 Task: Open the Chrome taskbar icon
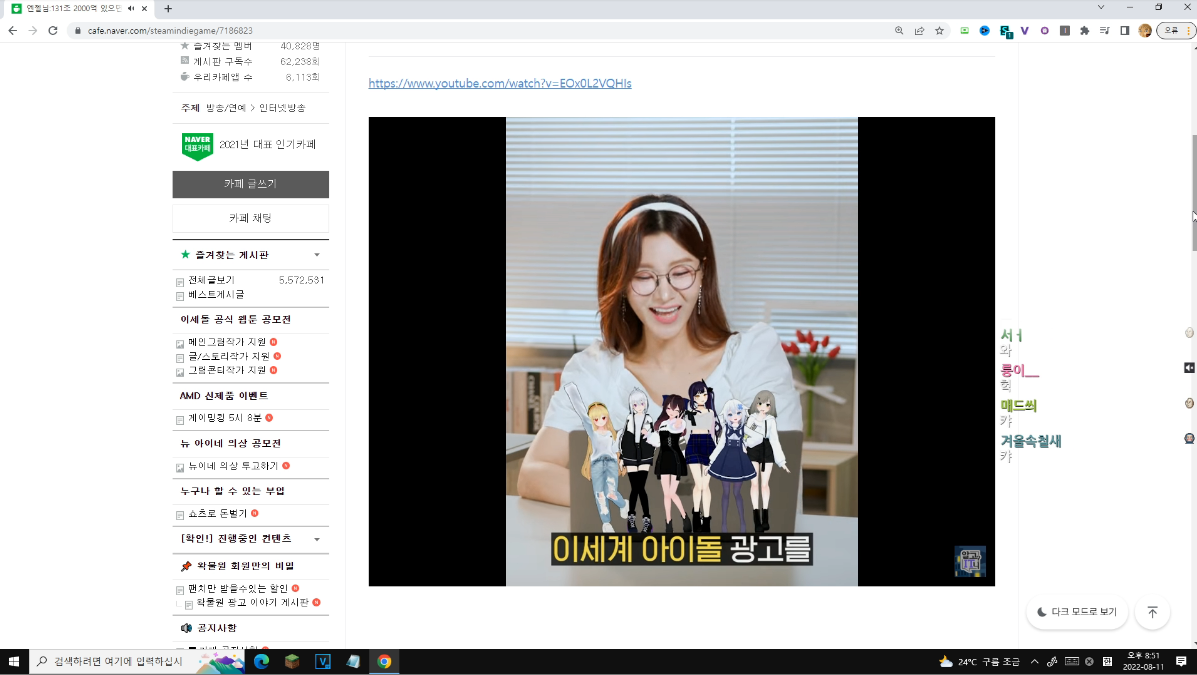point(384,661)
